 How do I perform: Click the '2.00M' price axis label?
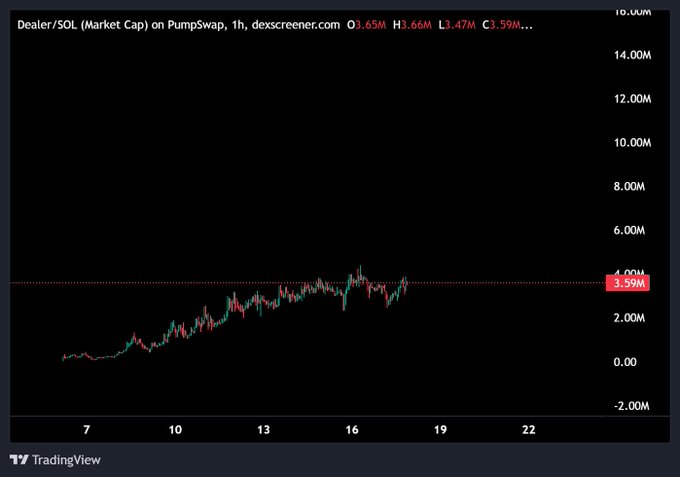629,318
